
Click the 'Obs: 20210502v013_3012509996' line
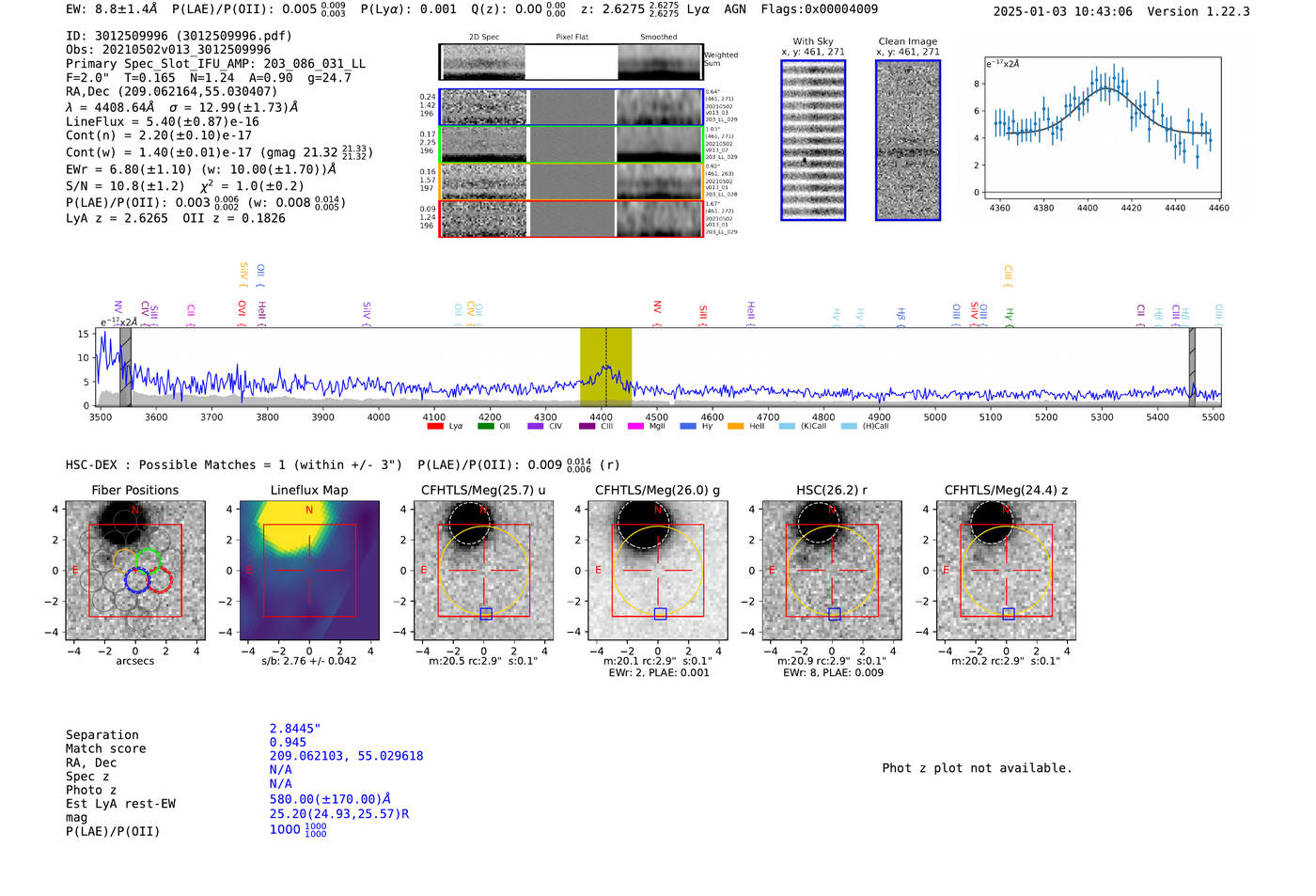pyautogui.click(x=168, y=50)
